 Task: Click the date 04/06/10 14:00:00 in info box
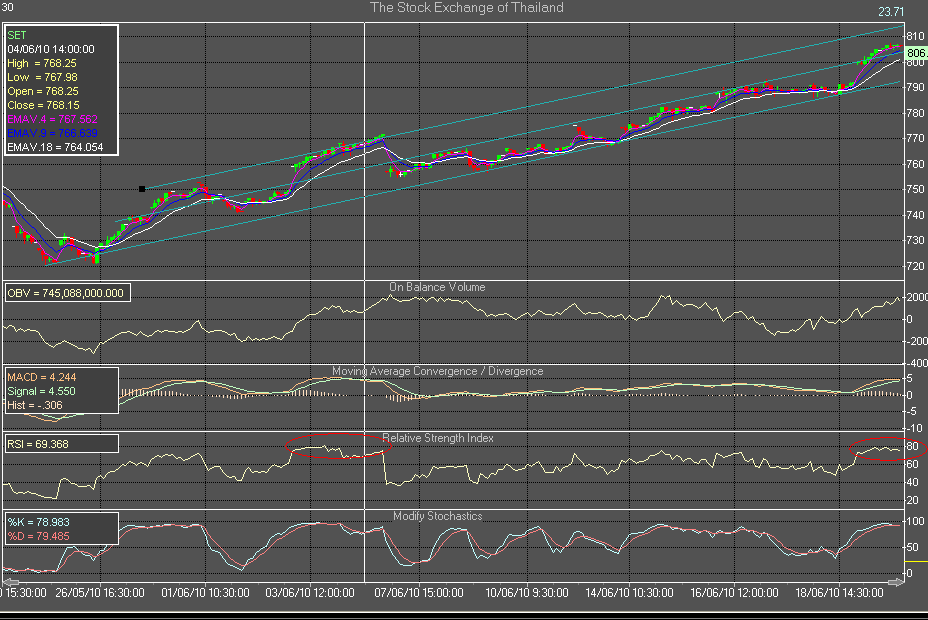[51, 49]
